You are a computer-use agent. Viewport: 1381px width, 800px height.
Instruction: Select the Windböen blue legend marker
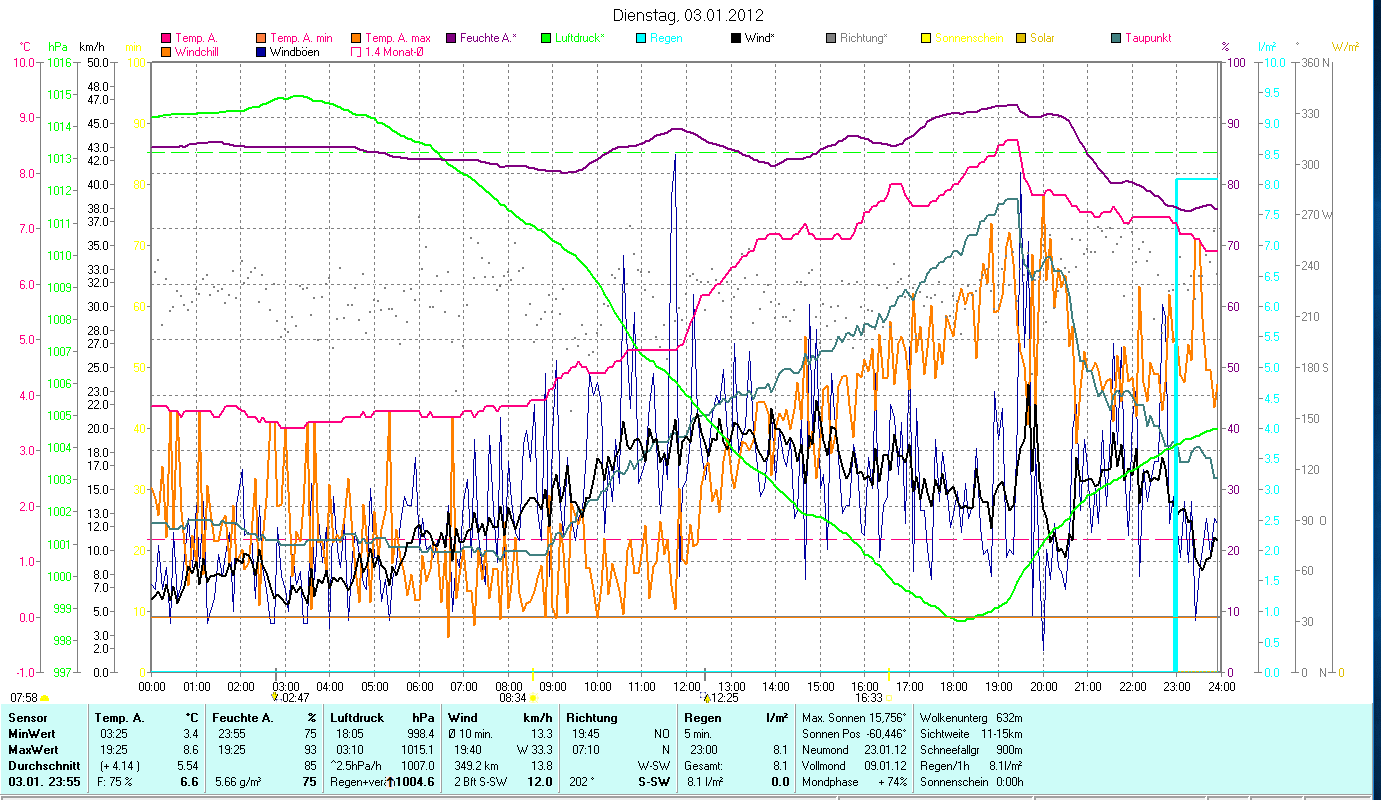click(262, 51)
